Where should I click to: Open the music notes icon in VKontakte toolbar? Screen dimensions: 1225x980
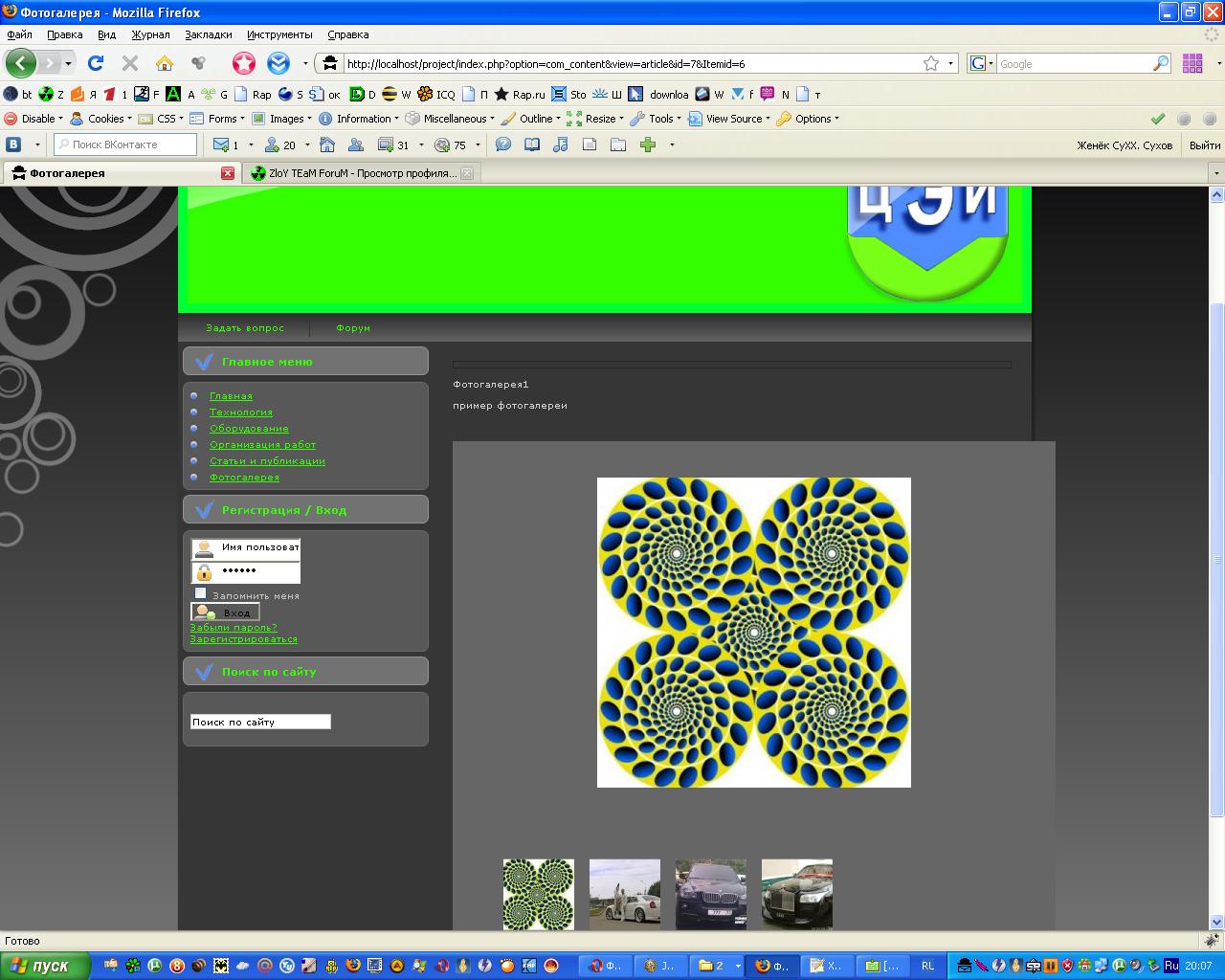tap(561, 145)
